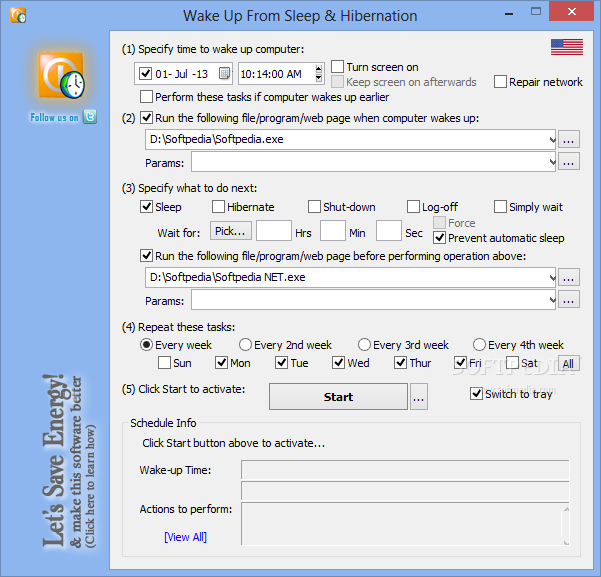The image size is (601, 577).
Task: Uncheck the Thur day checkbox
Action: (x=400, y=363)
